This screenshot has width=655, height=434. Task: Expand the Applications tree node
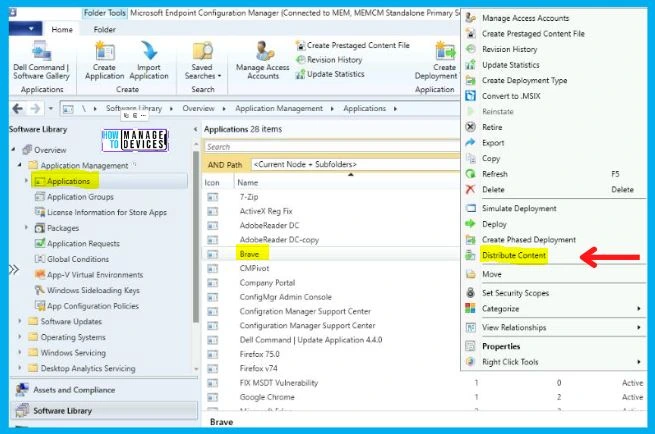click(x=26, y=180)
